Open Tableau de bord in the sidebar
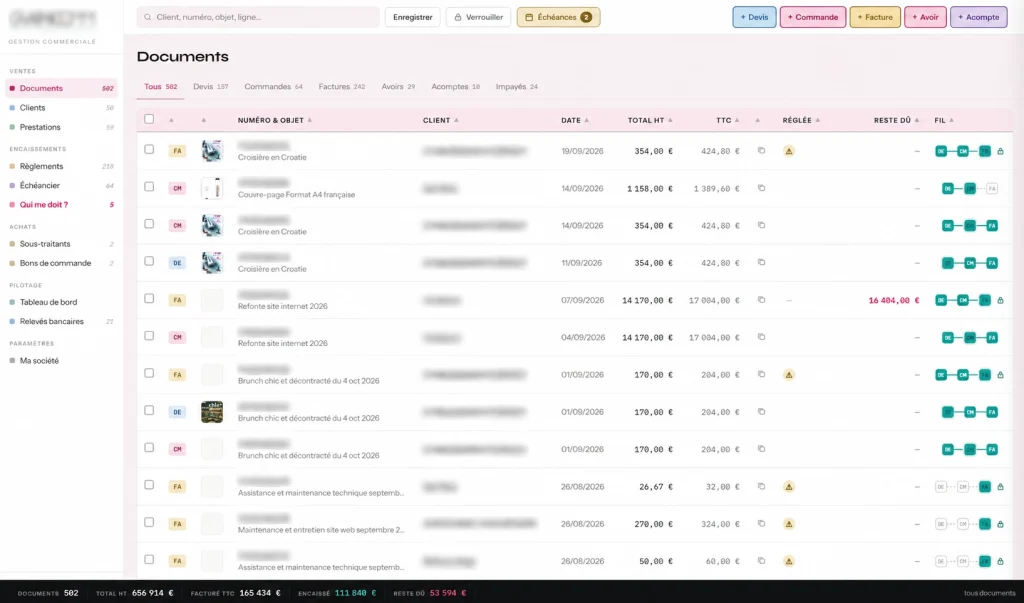This screenshot has width=1024, height=603. click(x=61, y=302)
